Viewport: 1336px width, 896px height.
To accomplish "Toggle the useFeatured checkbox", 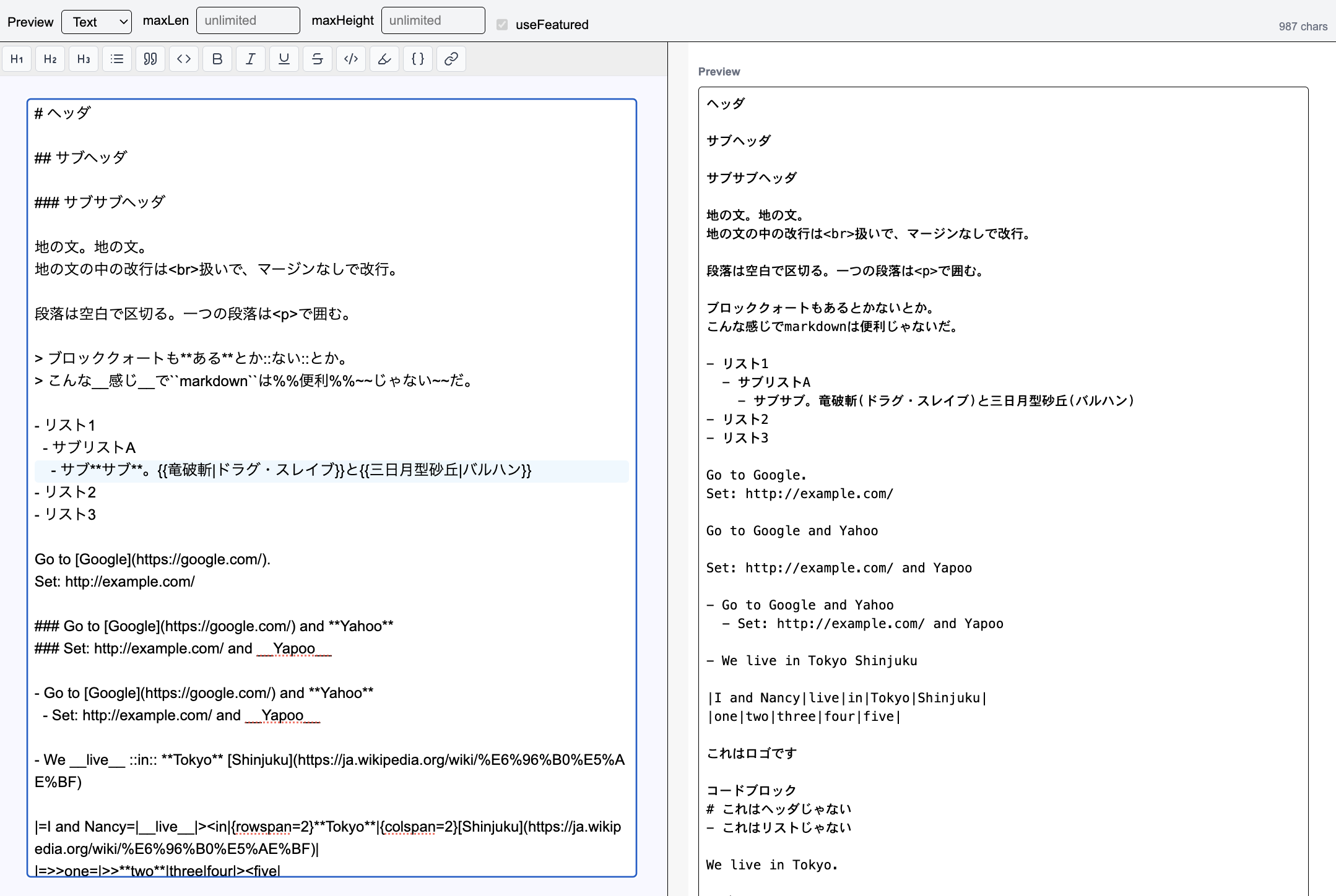I will 502,25.
